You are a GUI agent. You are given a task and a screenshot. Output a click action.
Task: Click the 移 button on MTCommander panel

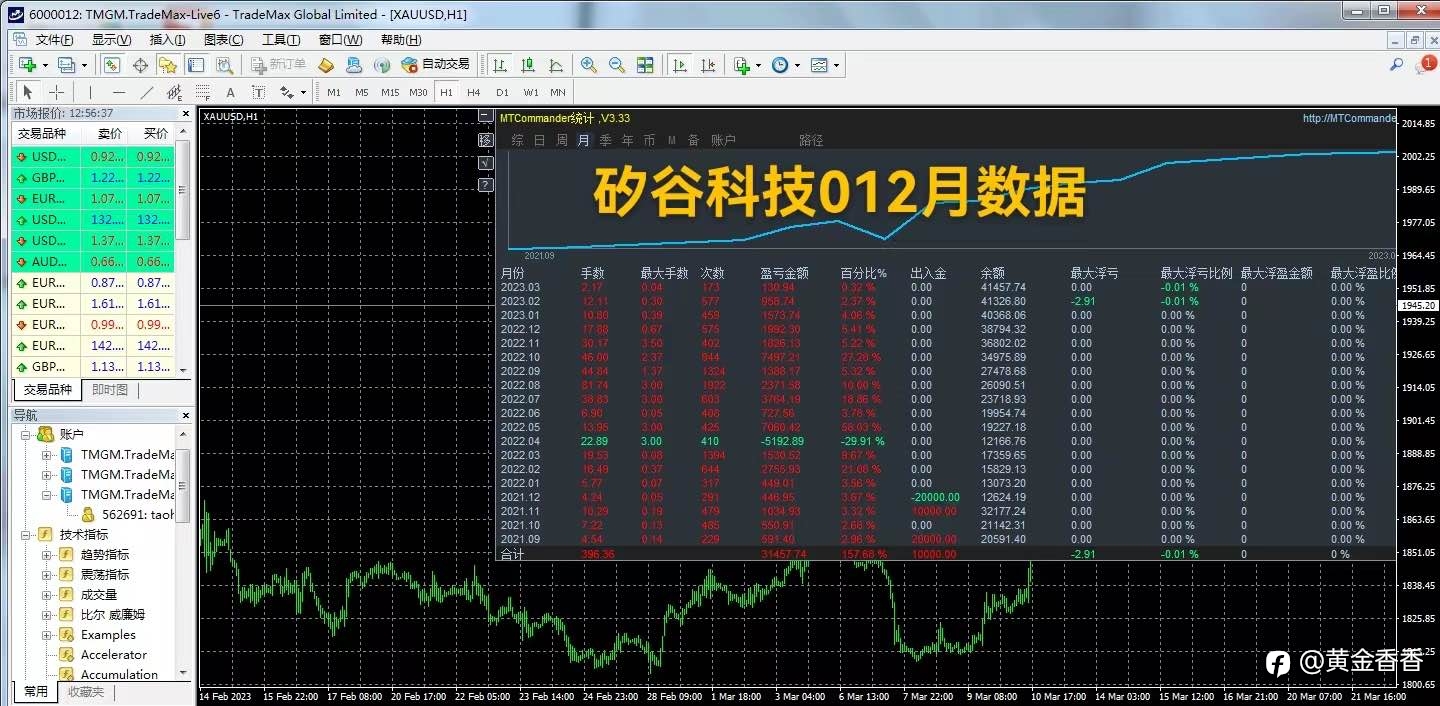486,140
